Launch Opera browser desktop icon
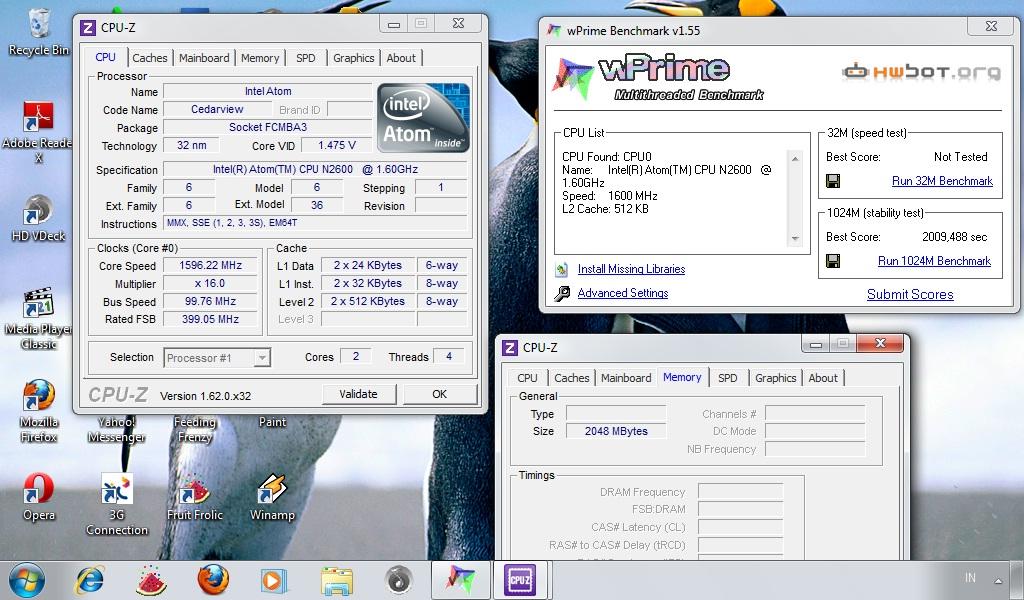 point(39,496)
